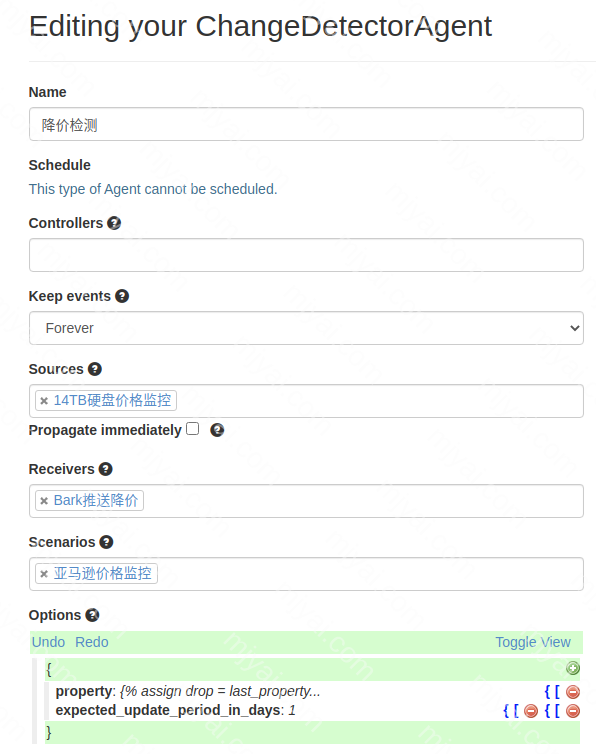Convert property value to object or array
596x754 pixels.
tap(552, 692)
